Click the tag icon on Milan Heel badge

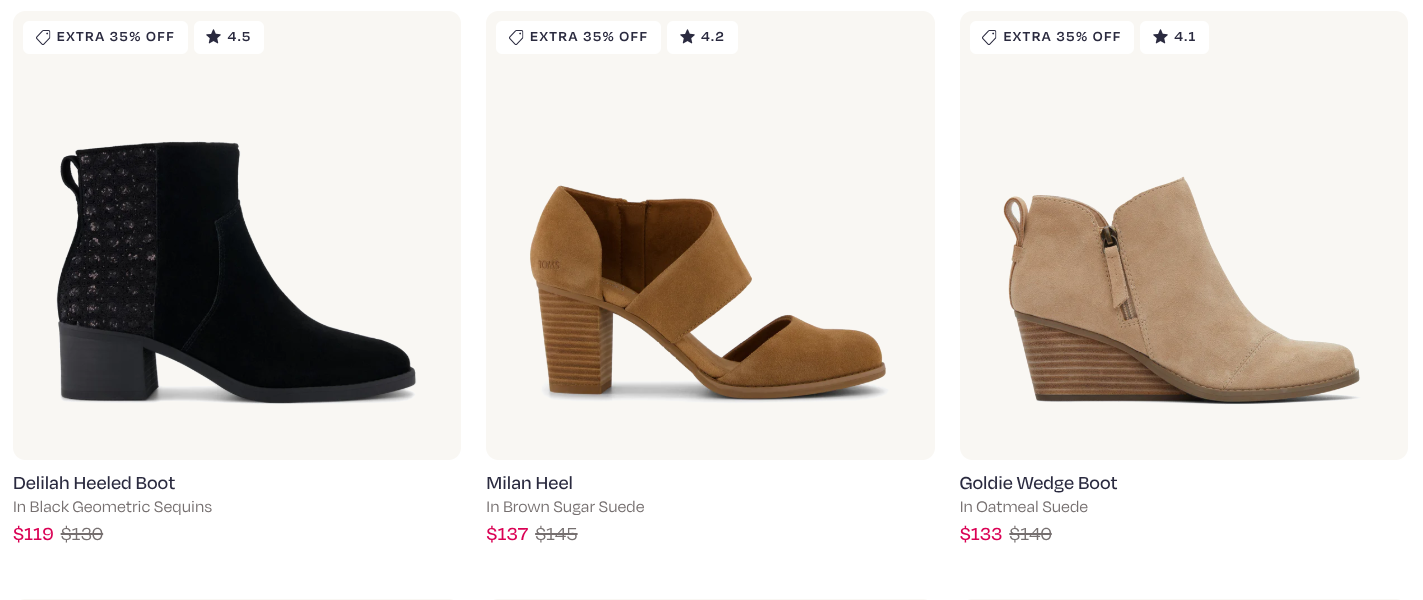pos(516,37)
